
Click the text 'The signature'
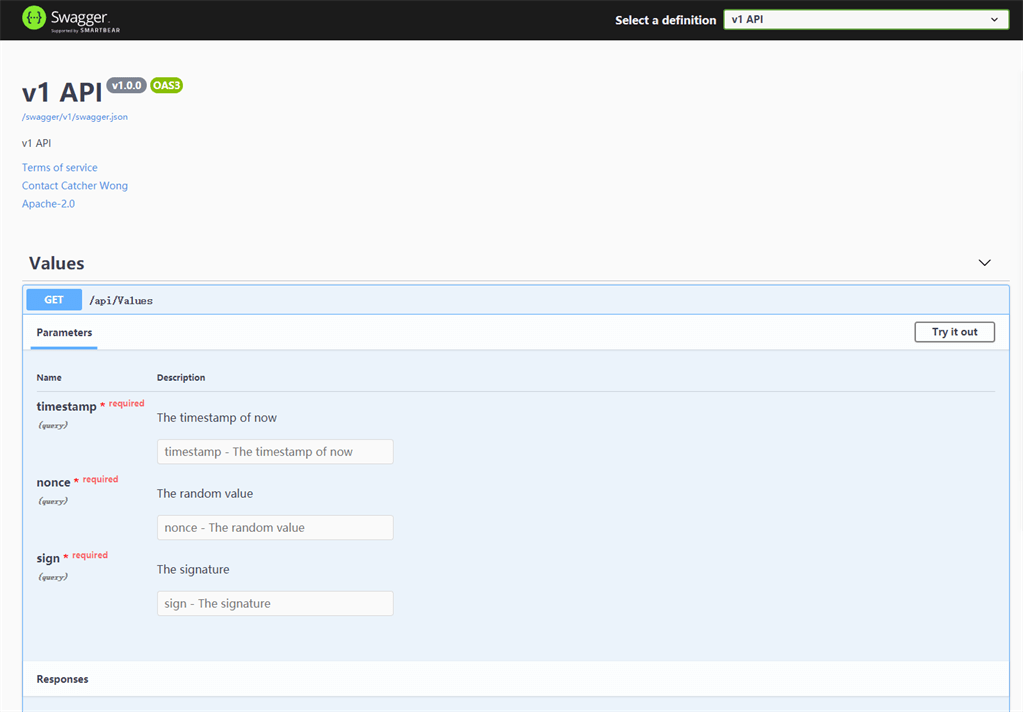[193, 569]
